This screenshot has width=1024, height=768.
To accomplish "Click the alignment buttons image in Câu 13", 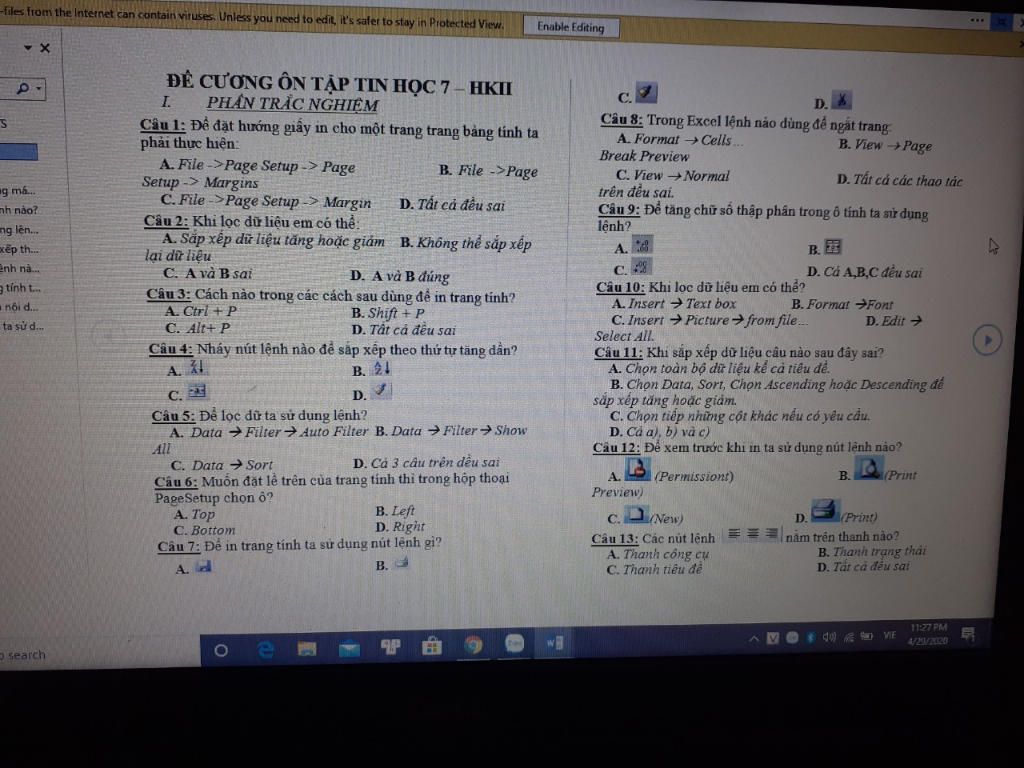I will click(x=753, y=534).
